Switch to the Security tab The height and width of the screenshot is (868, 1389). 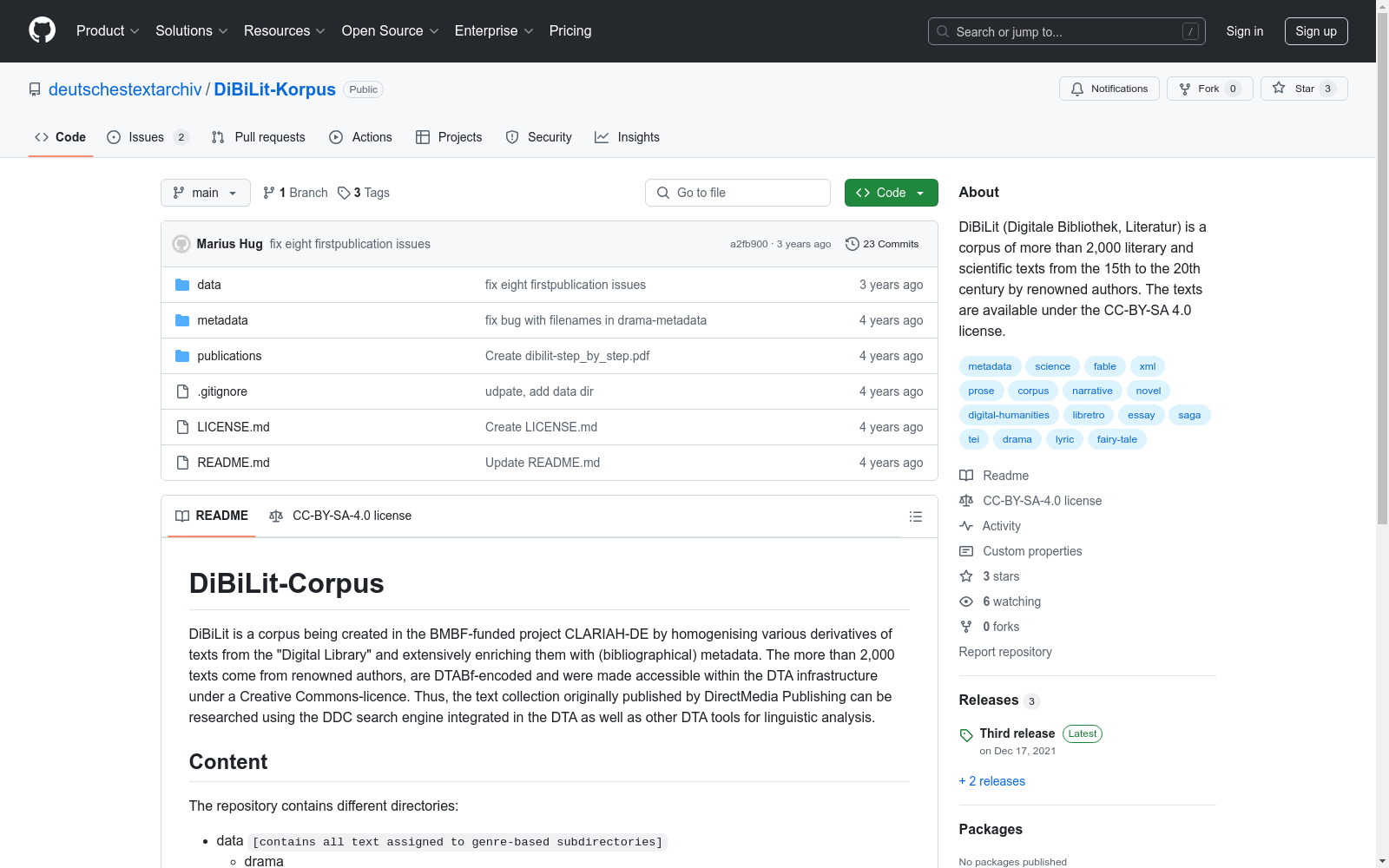tap(539, 137)
